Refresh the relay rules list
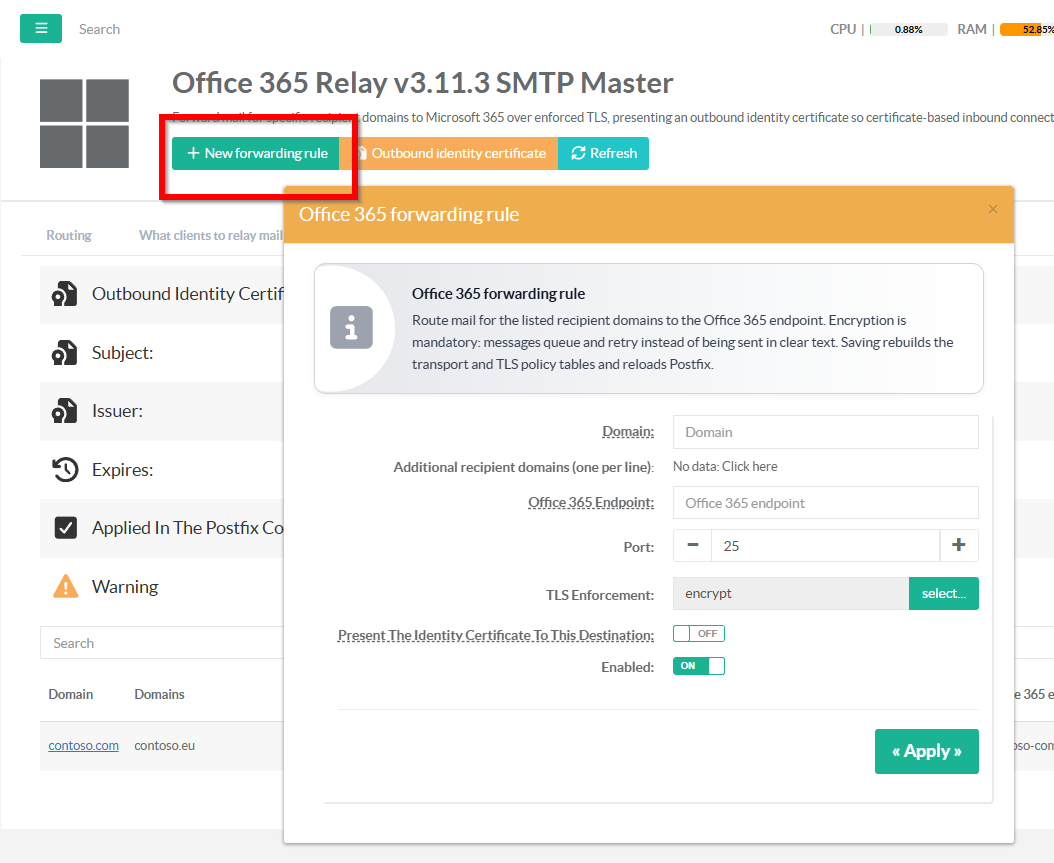1054x863 pixels. (603, 153)
